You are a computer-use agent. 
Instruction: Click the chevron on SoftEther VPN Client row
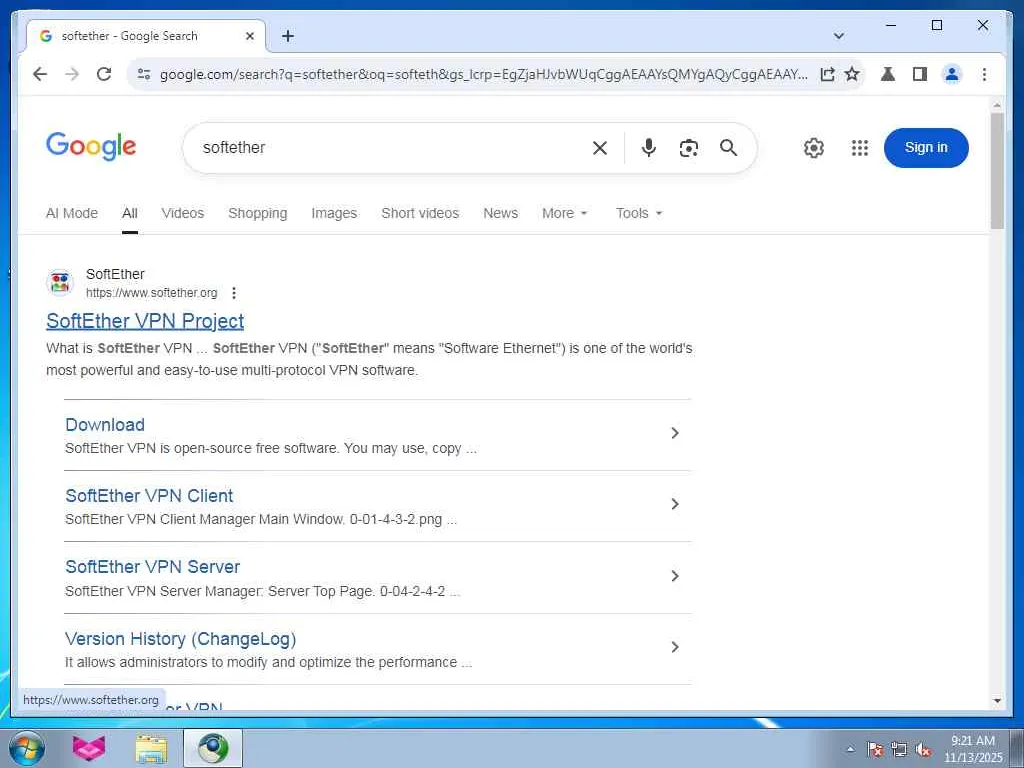[x=675, y=504]
